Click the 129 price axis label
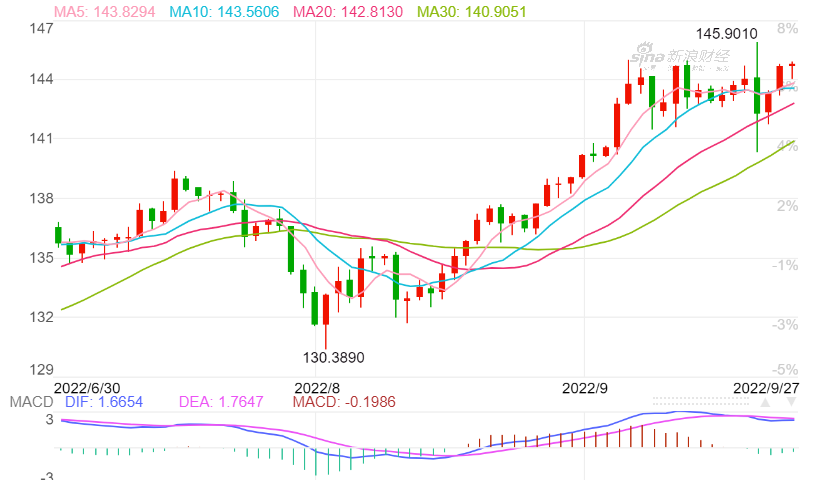818x480 pixels. click(x=42, y=370)
